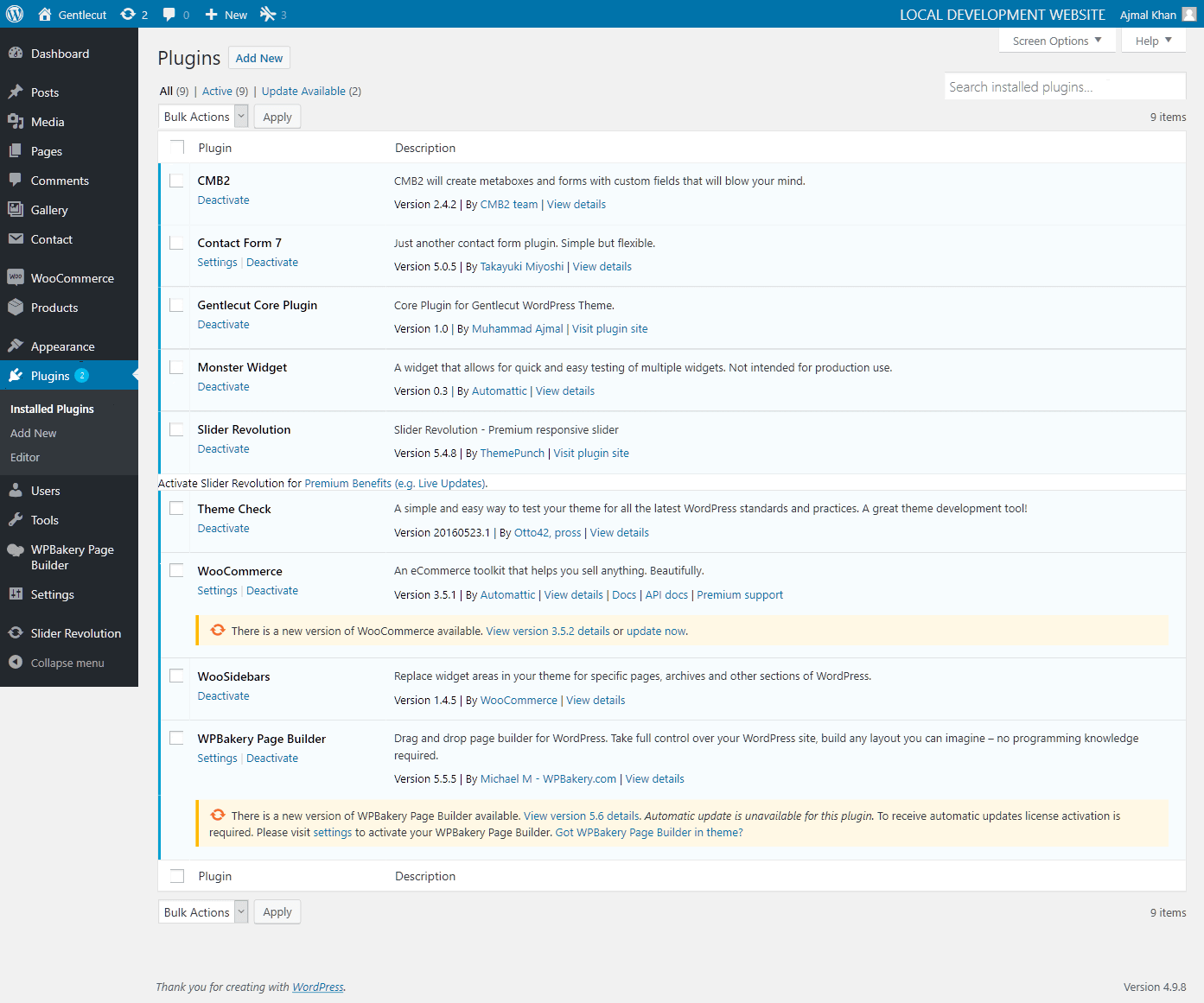The image size is (1204, 1003).
Task: Deactivate the Monster Widget plugin
Action: [223, 387]
